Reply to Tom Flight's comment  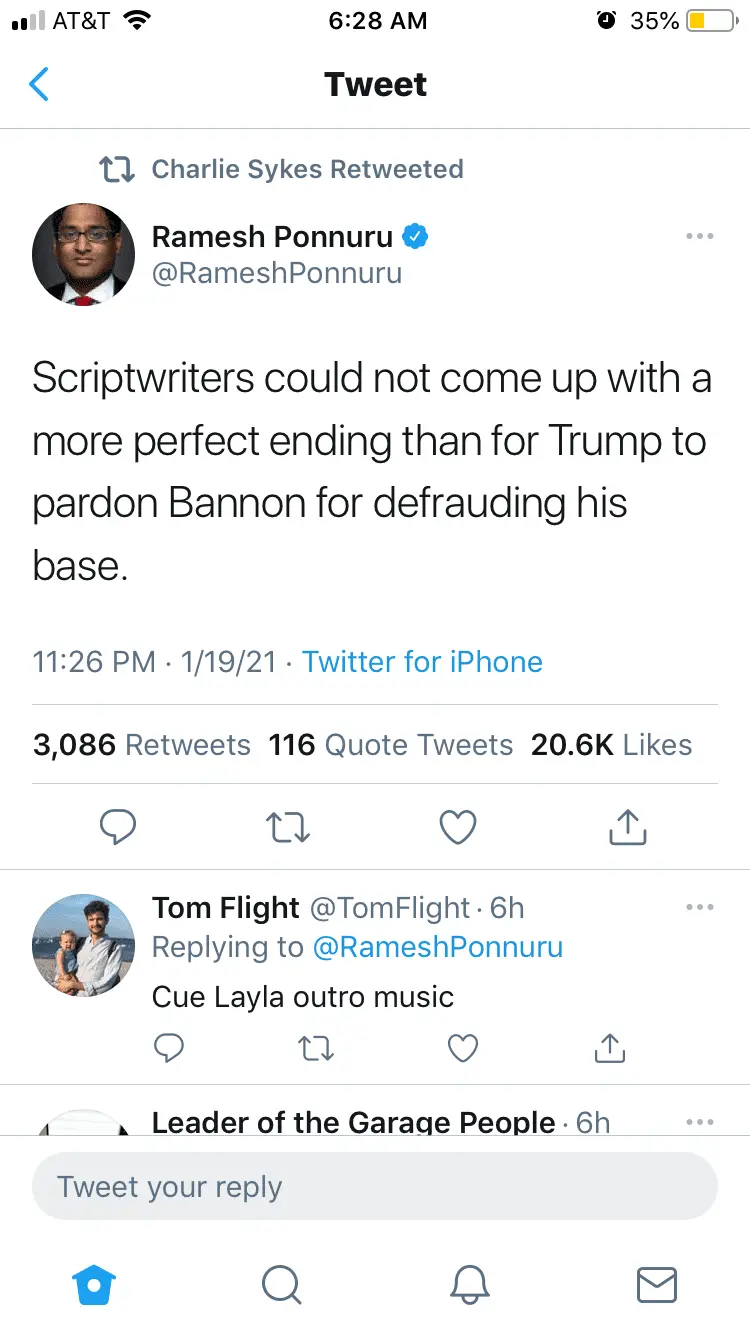click(170, 1047)
